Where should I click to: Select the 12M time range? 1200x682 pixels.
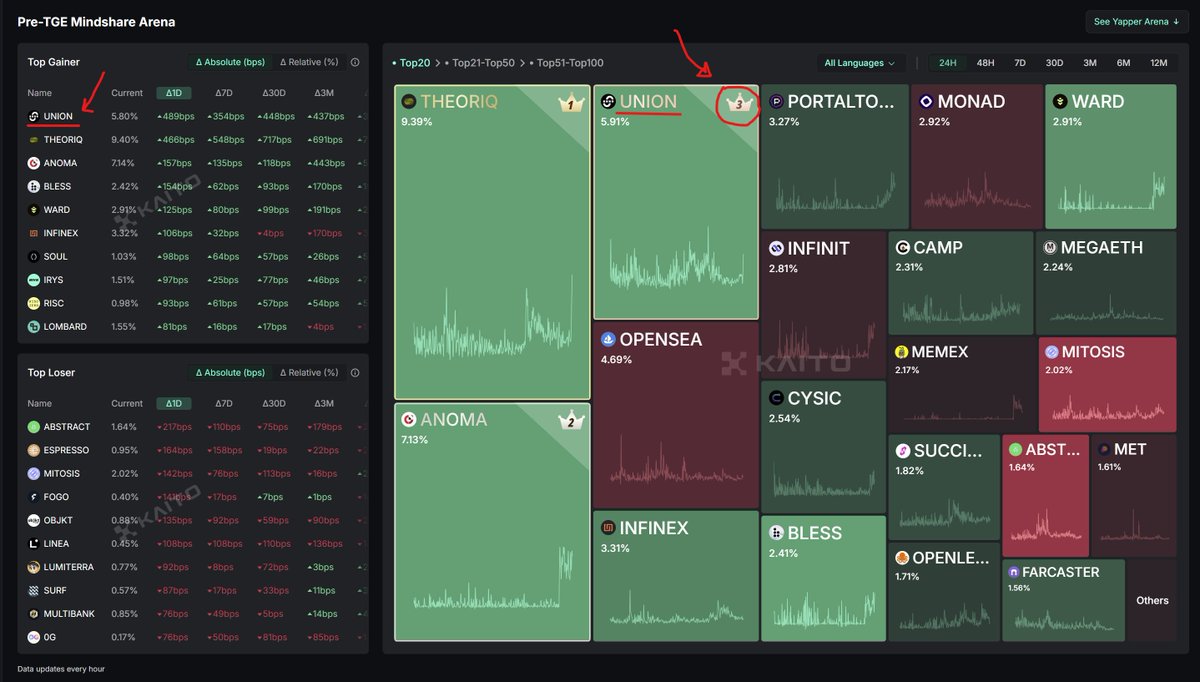point(1159,63)
